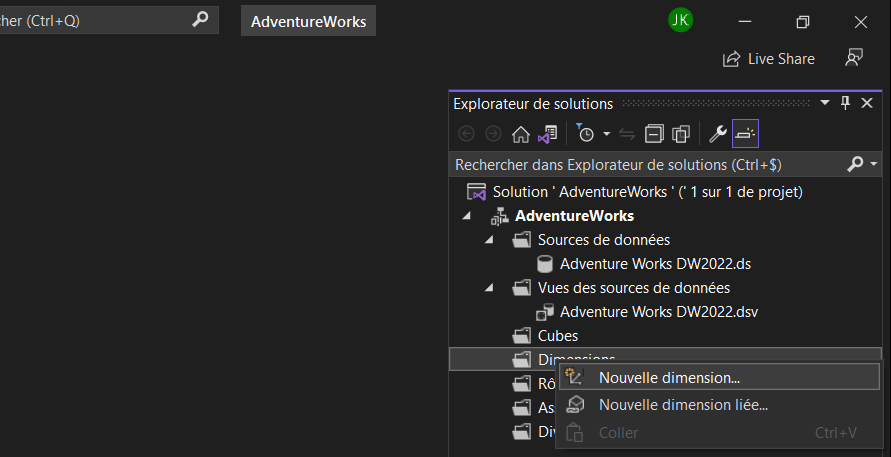Open dropdown arrow beside pending changes filter
The width and height of the screenshot is (891, 457).
click(x=606, y=134)
